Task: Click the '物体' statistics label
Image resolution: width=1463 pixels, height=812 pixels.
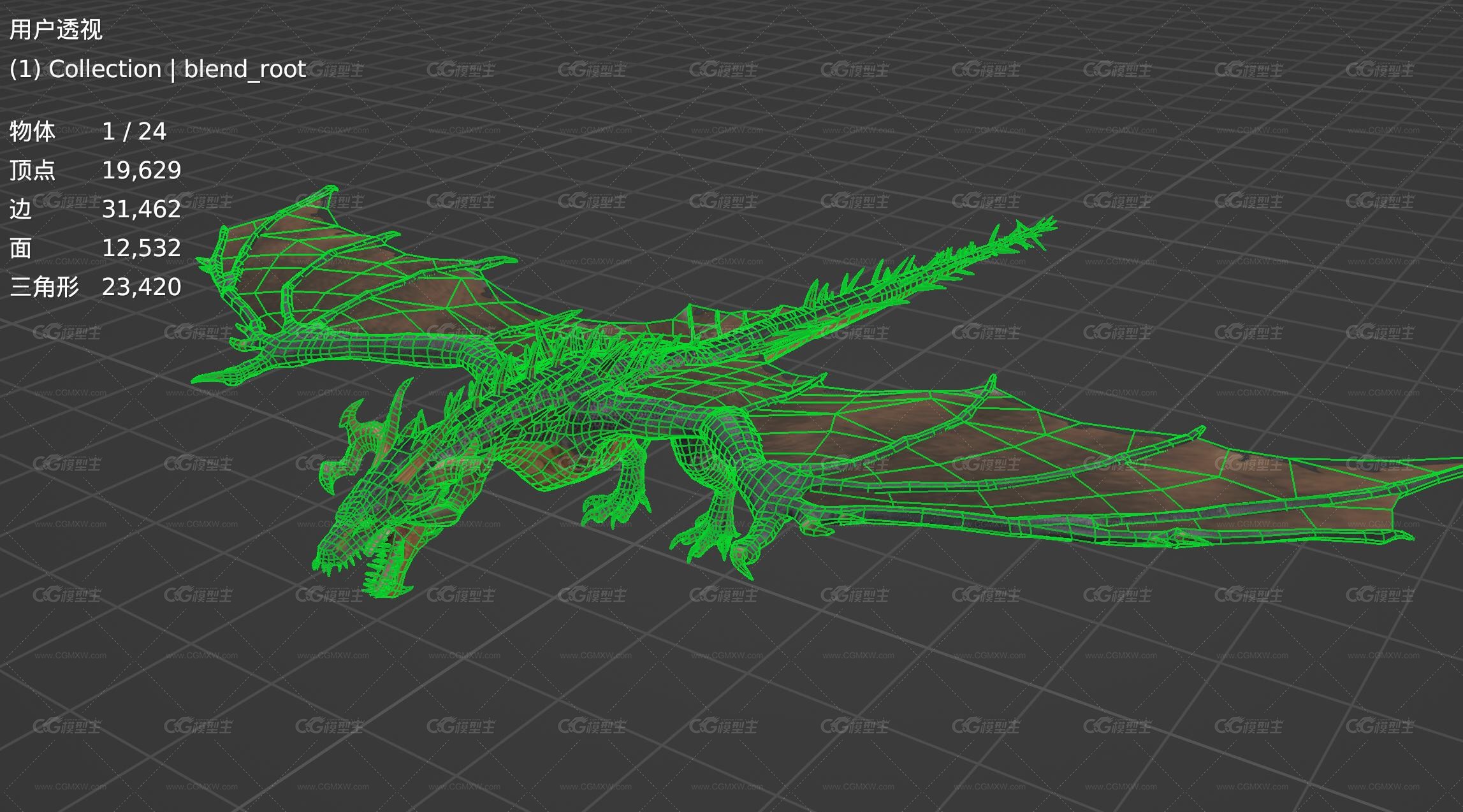Action: coord(33,131)
